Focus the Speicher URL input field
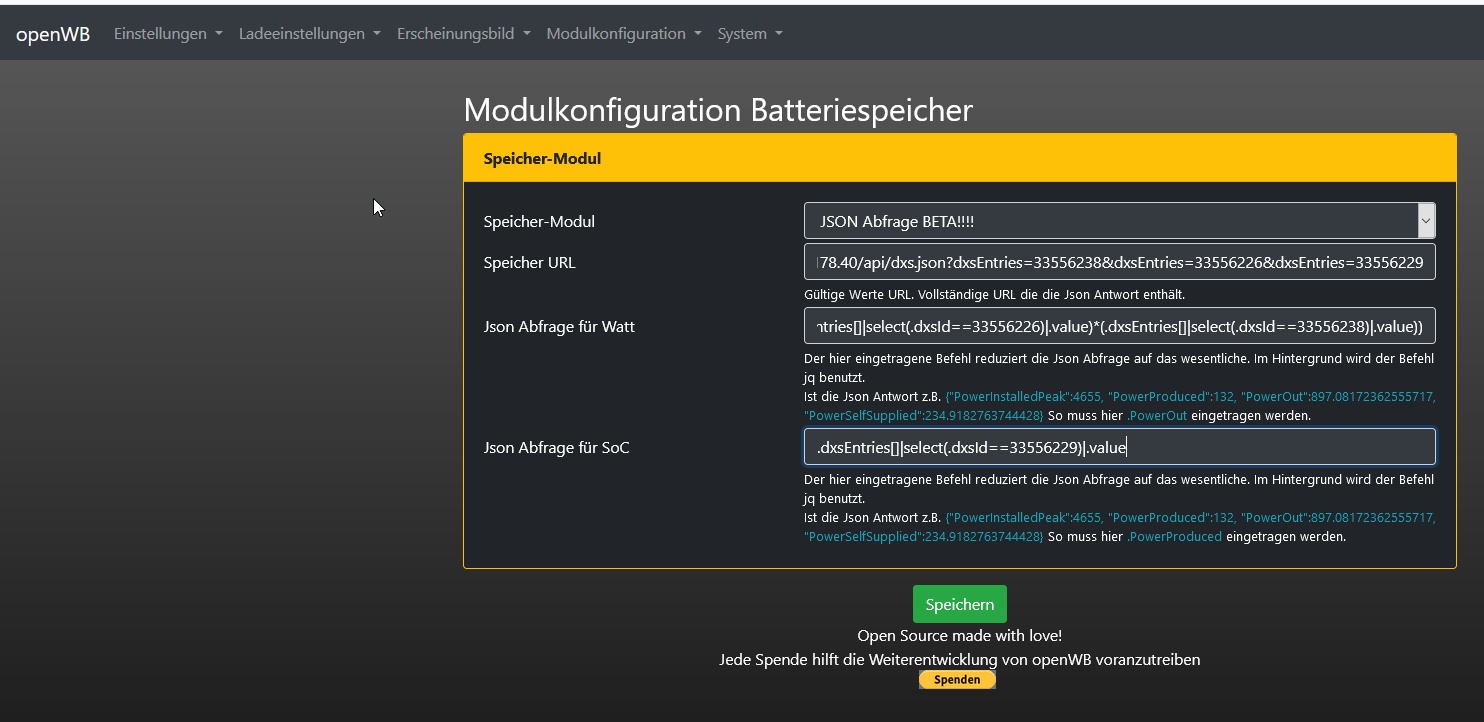 [1118, 263]
